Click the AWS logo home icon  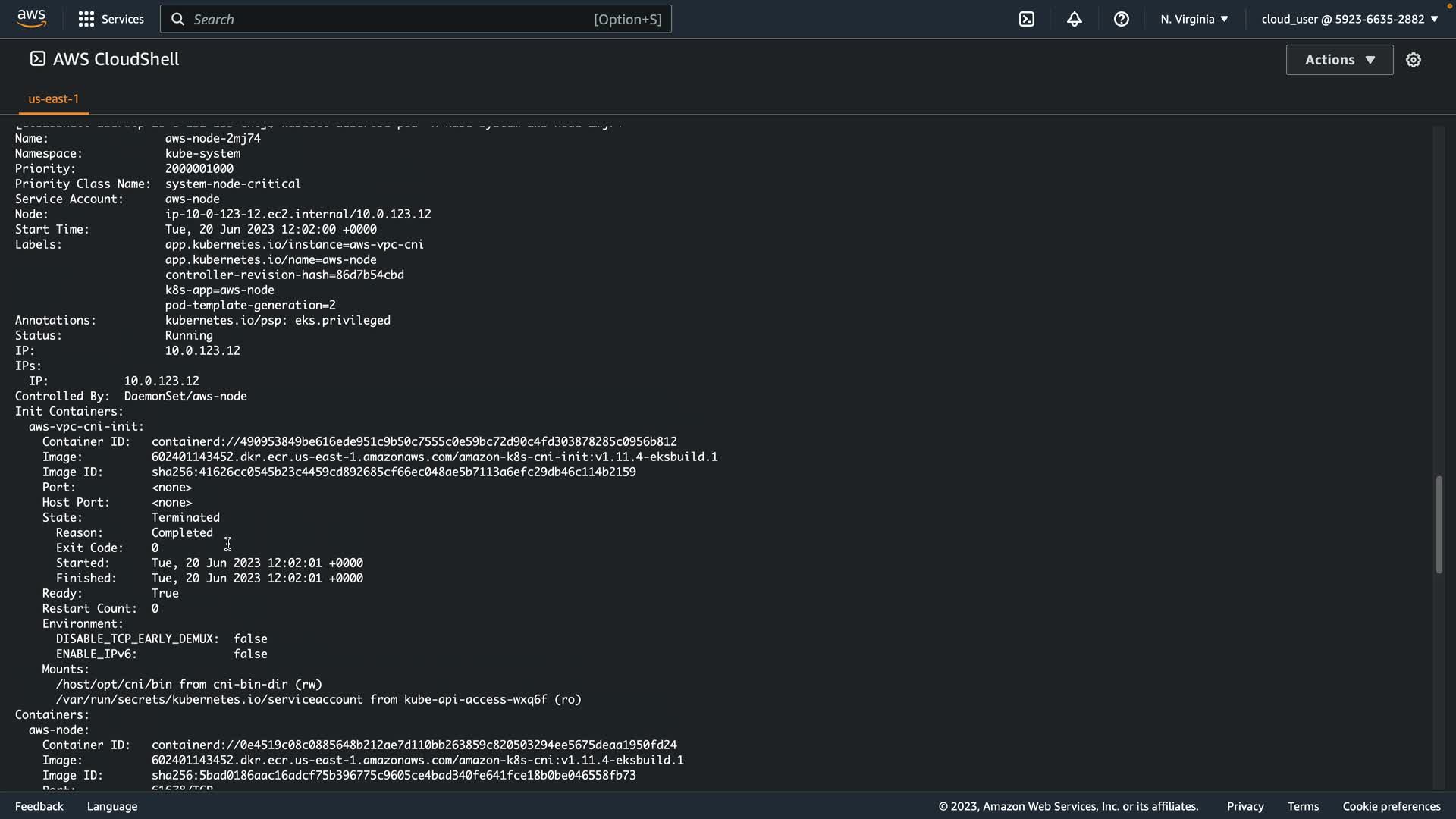pyautogui.click(x=32, y=19)
